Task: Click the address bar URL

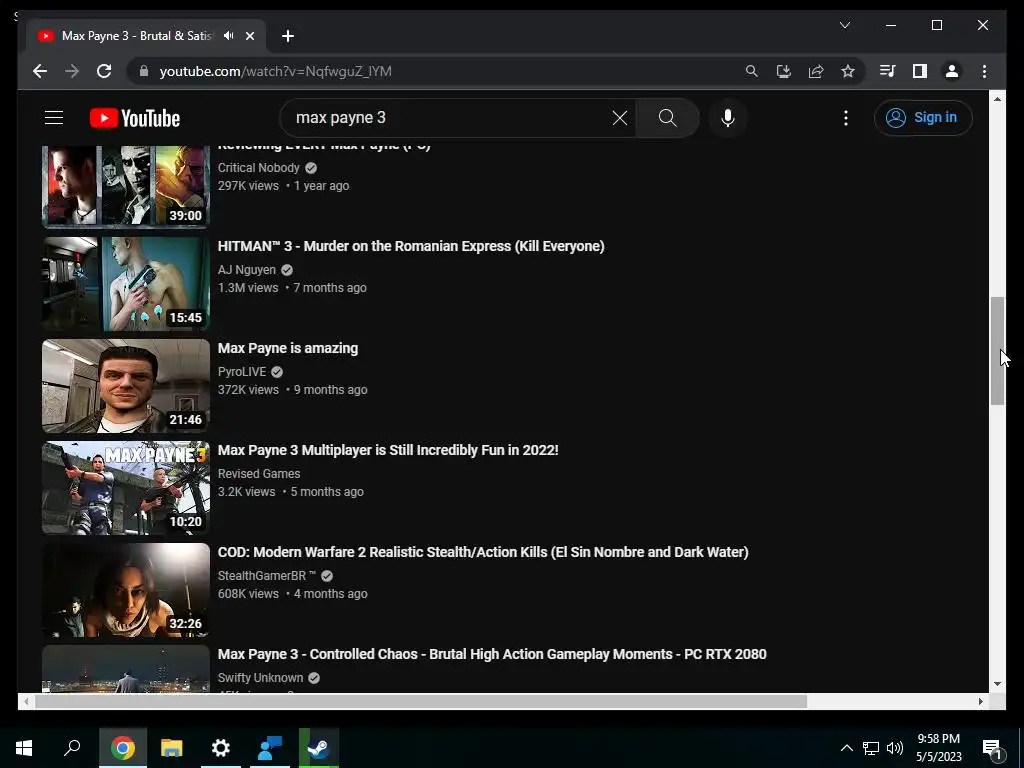Action: coord(276,71)
